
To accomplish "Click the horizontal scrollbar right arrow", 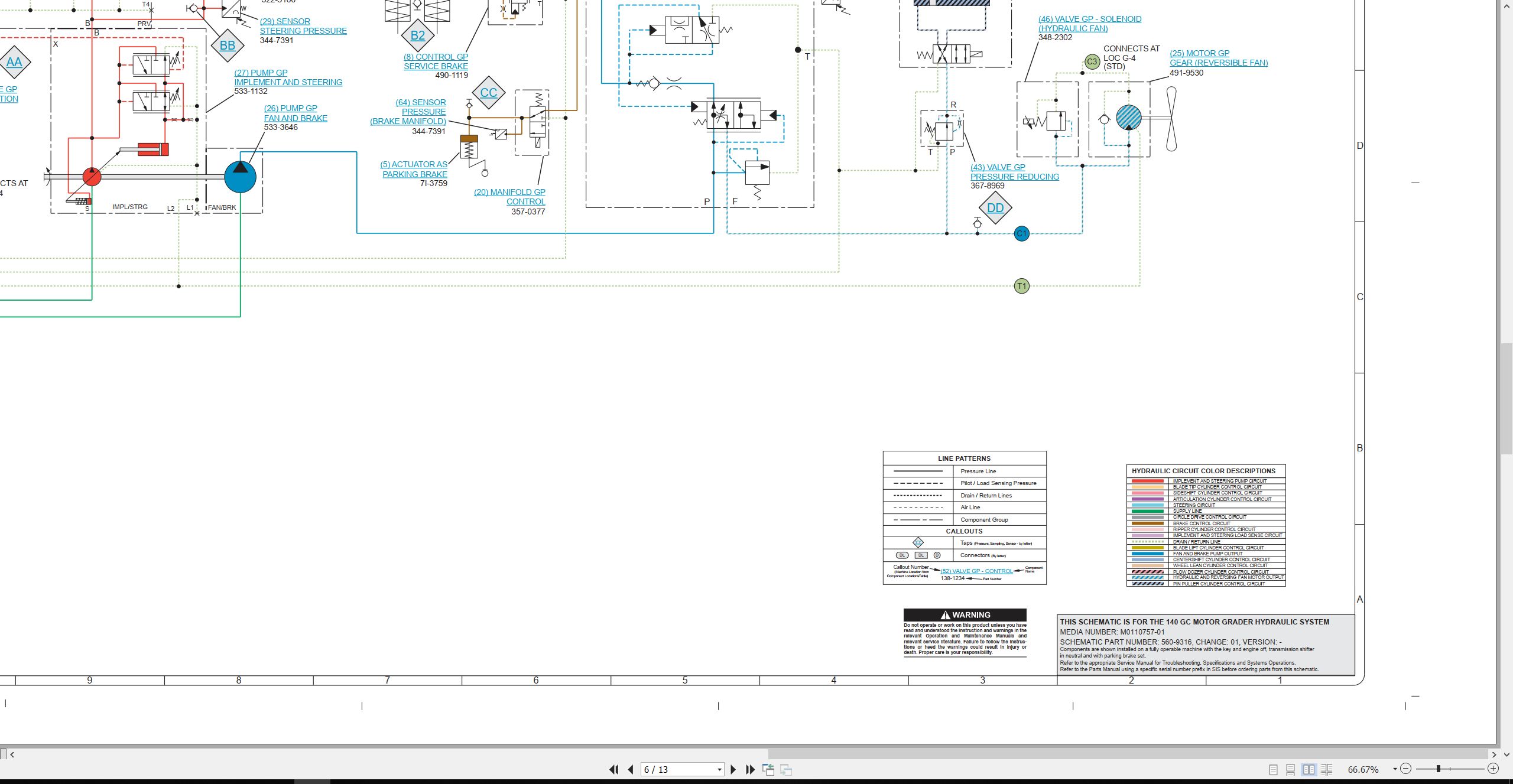I will coord(1493,754).
